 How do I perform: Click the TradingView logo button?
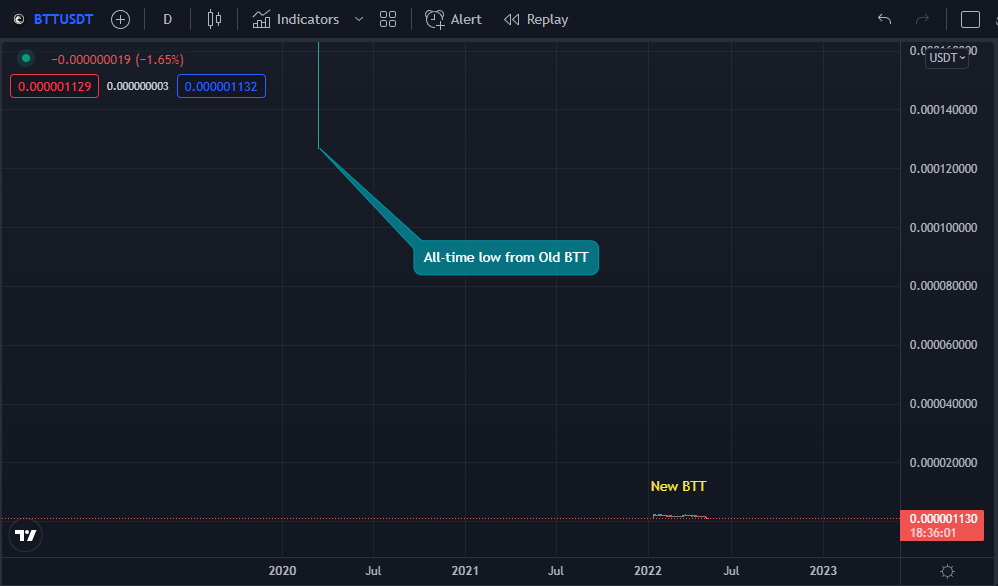pyautogui.click(x=25, y=536)
